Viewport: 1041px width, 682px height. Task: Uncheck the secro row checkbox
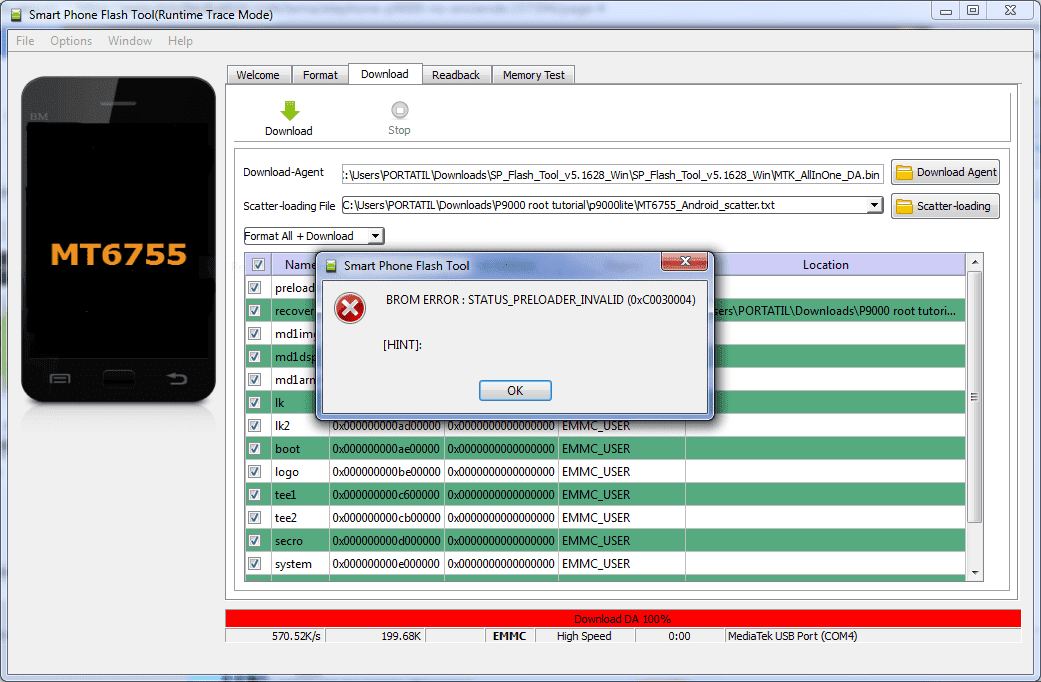[254, 541]
